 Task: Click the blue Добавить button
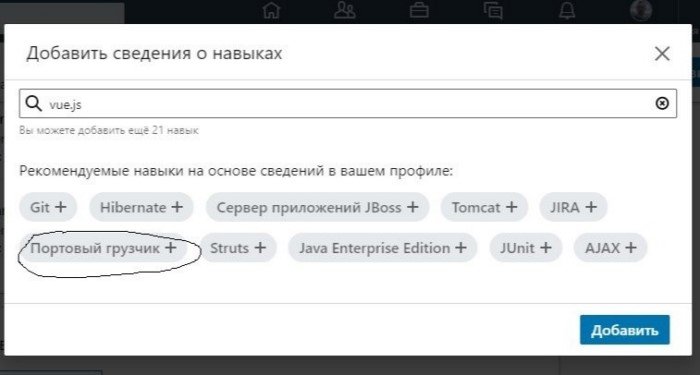(x=625, y=330)
